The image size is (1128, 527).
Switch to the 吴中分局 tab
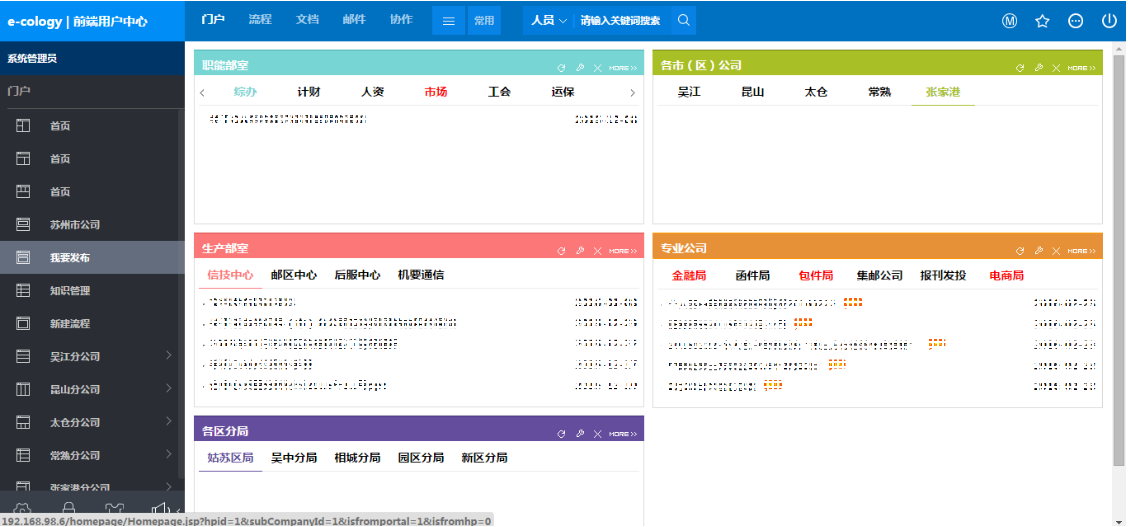[294, 458]
